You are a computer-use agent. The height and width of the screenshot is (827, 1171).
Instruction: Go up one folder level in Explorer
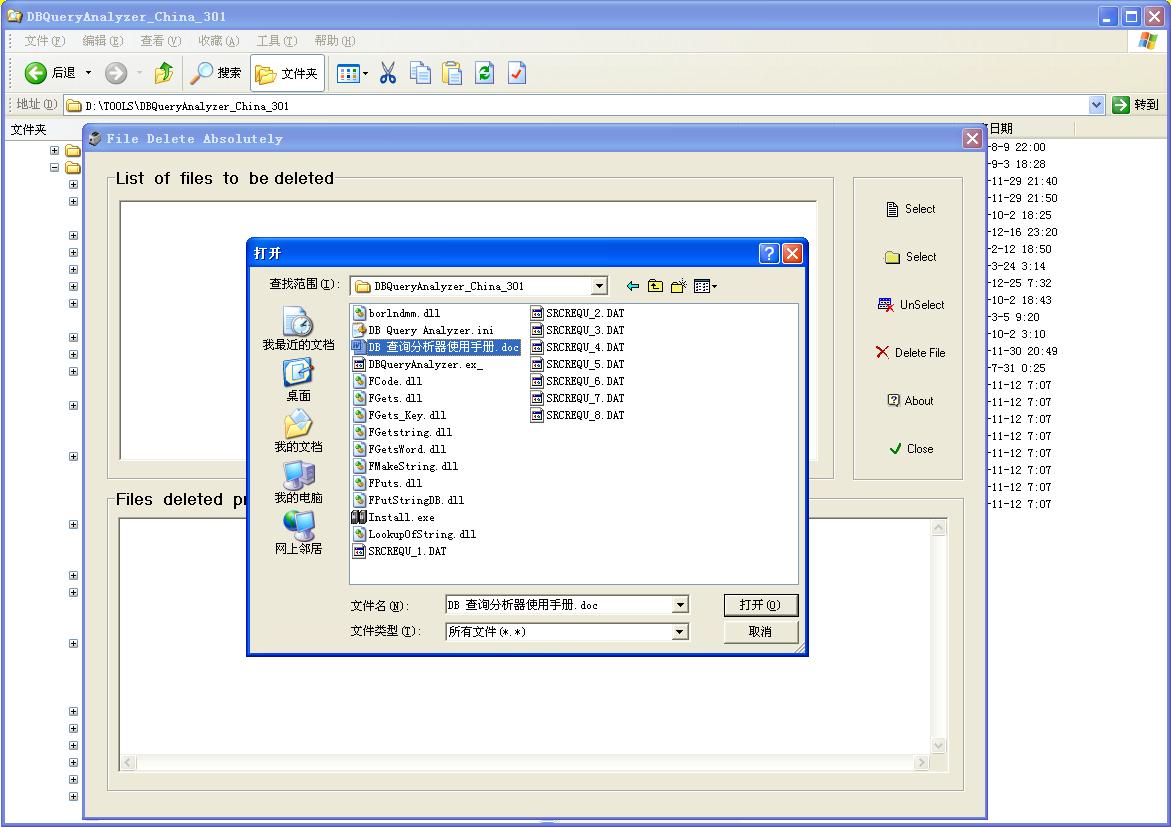tap(164, 72)
